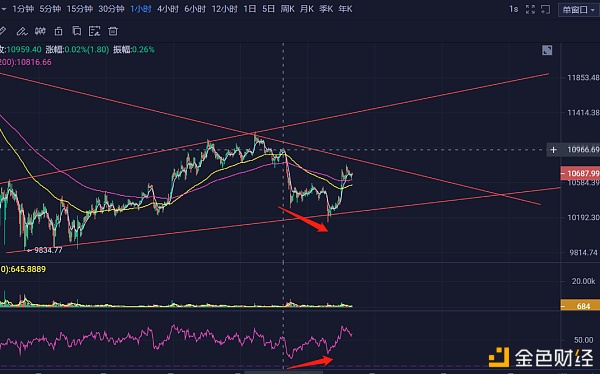Viewport: 600px width, 374px height.
Task: Click the red 10687.99 current price label
Action: point(580,173)
